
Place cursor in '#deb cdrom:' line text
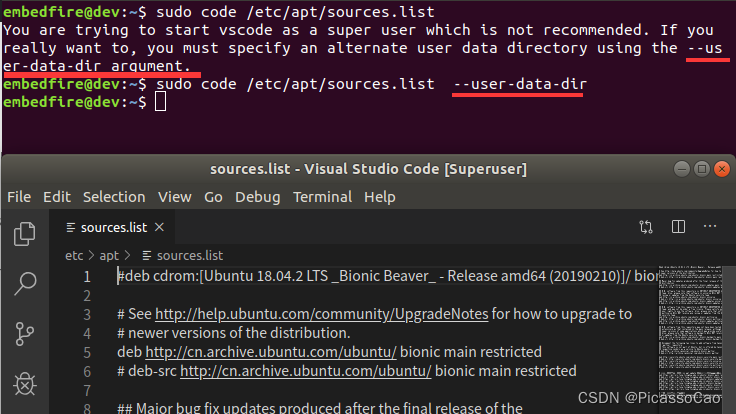click(x=387, y=276)
